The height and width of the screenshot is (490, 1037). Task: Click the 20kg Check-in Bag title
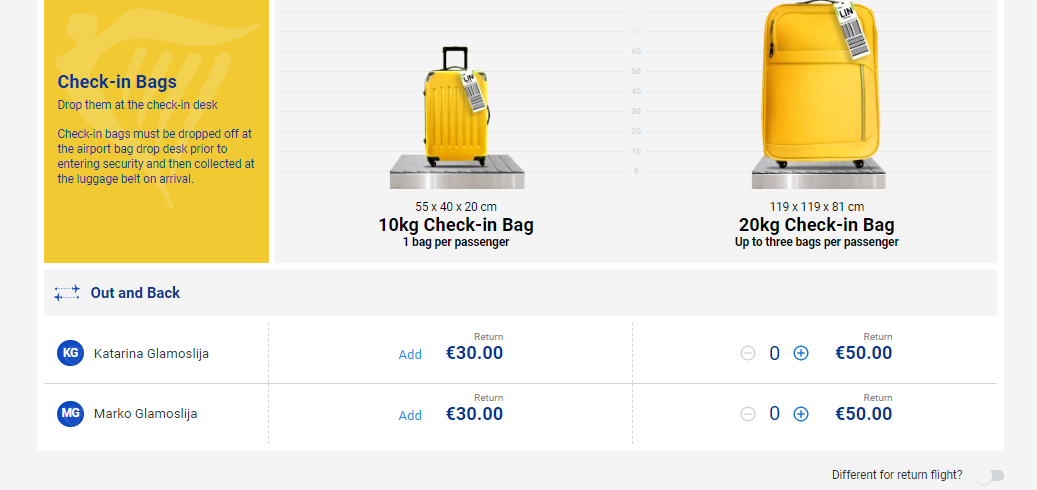pos(817,225)
